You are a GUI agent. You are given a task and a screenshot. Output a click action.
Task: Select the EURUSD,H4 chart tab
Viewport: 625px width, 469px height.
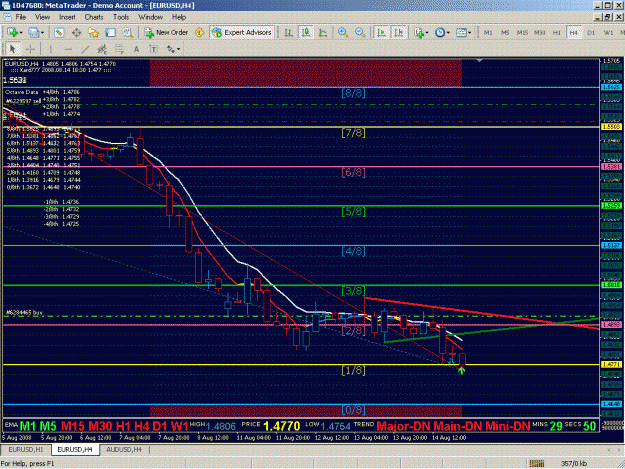tap(75, 449)
